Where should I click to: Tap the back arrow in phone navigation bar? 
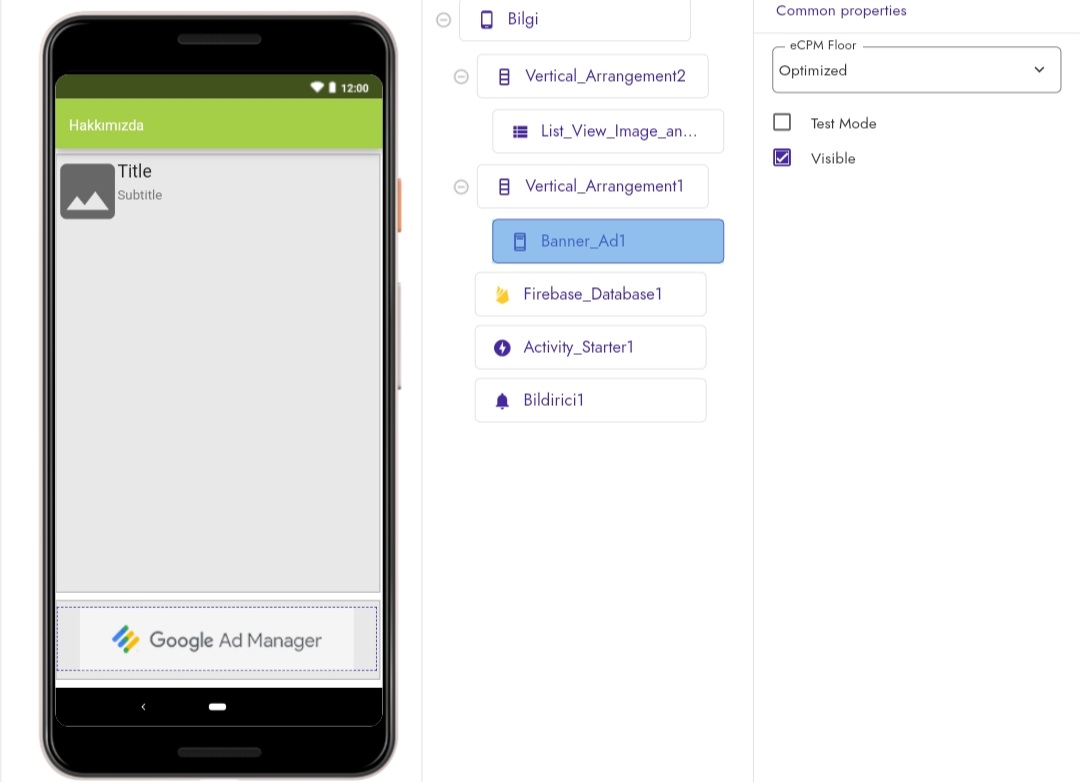(143, 707)
